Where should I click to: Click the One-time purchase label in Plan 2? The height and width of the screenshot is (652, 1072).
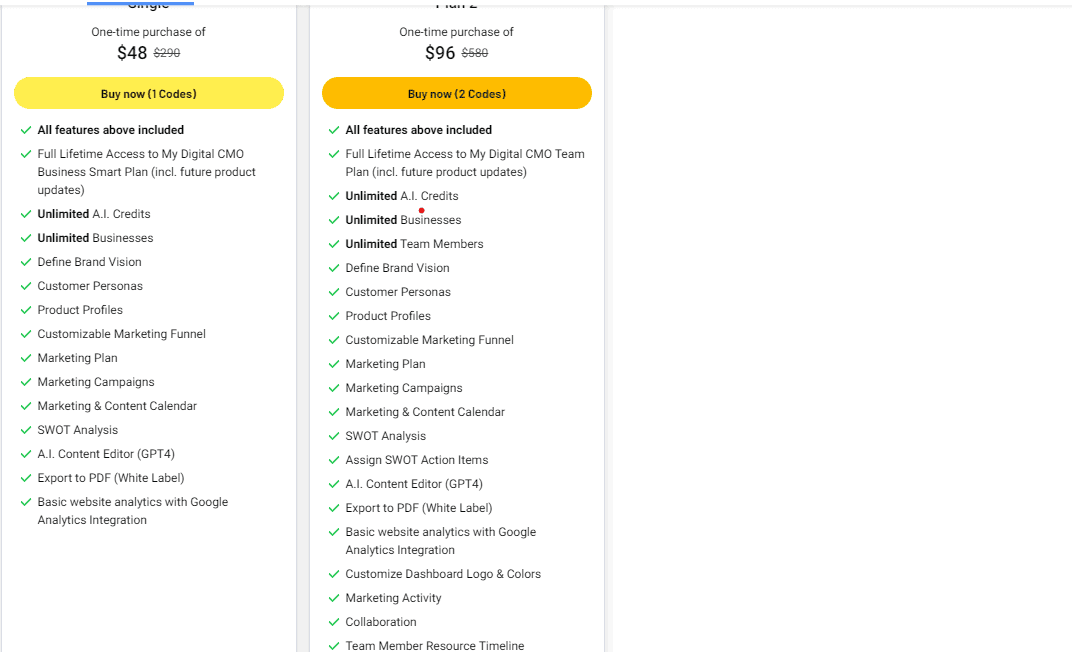(456, 32)
